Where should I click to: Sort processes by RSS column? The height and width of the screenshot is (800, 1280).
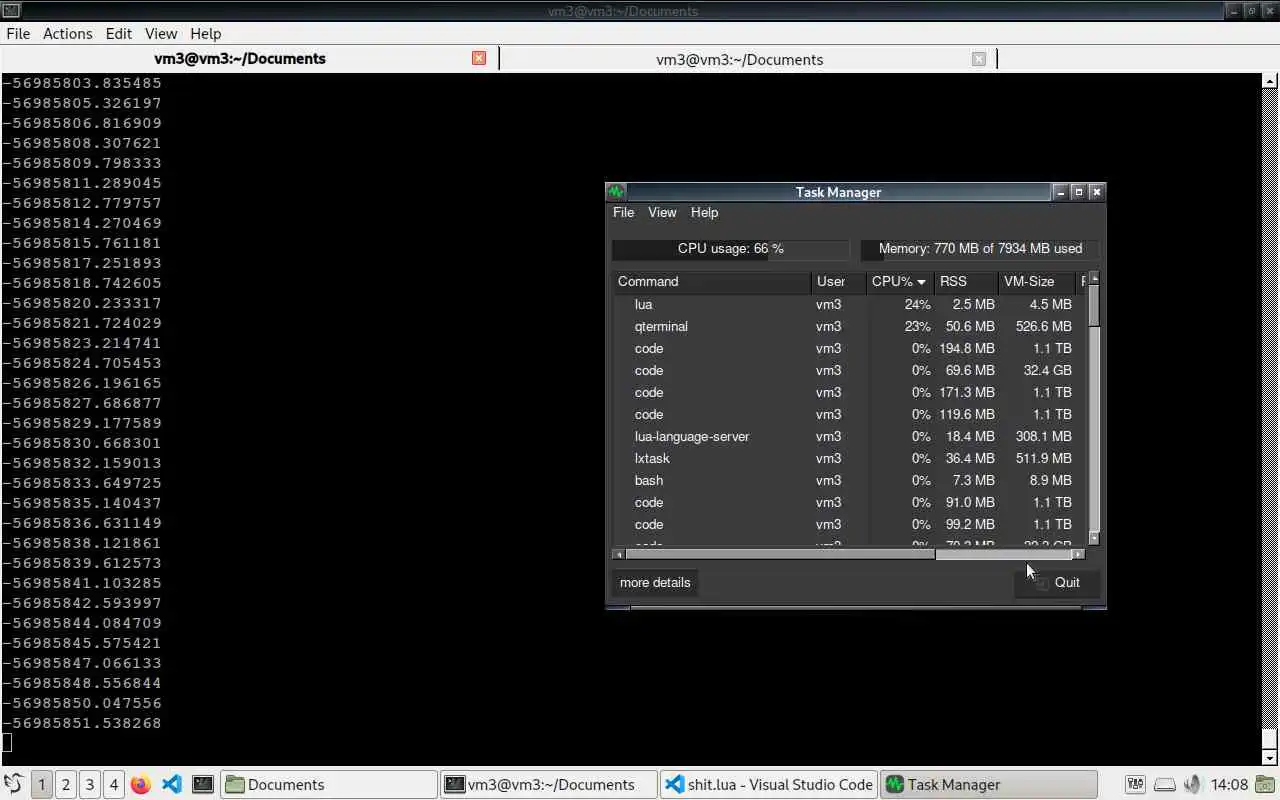(x=965, y=281)
